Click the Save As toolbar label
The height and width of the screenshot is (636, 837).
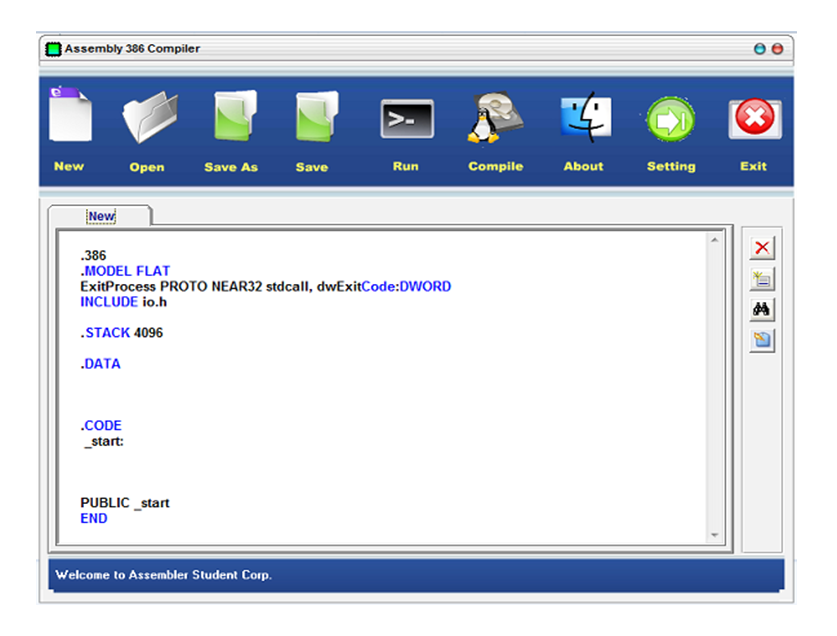pyautogui.click(x=231, y=167)
